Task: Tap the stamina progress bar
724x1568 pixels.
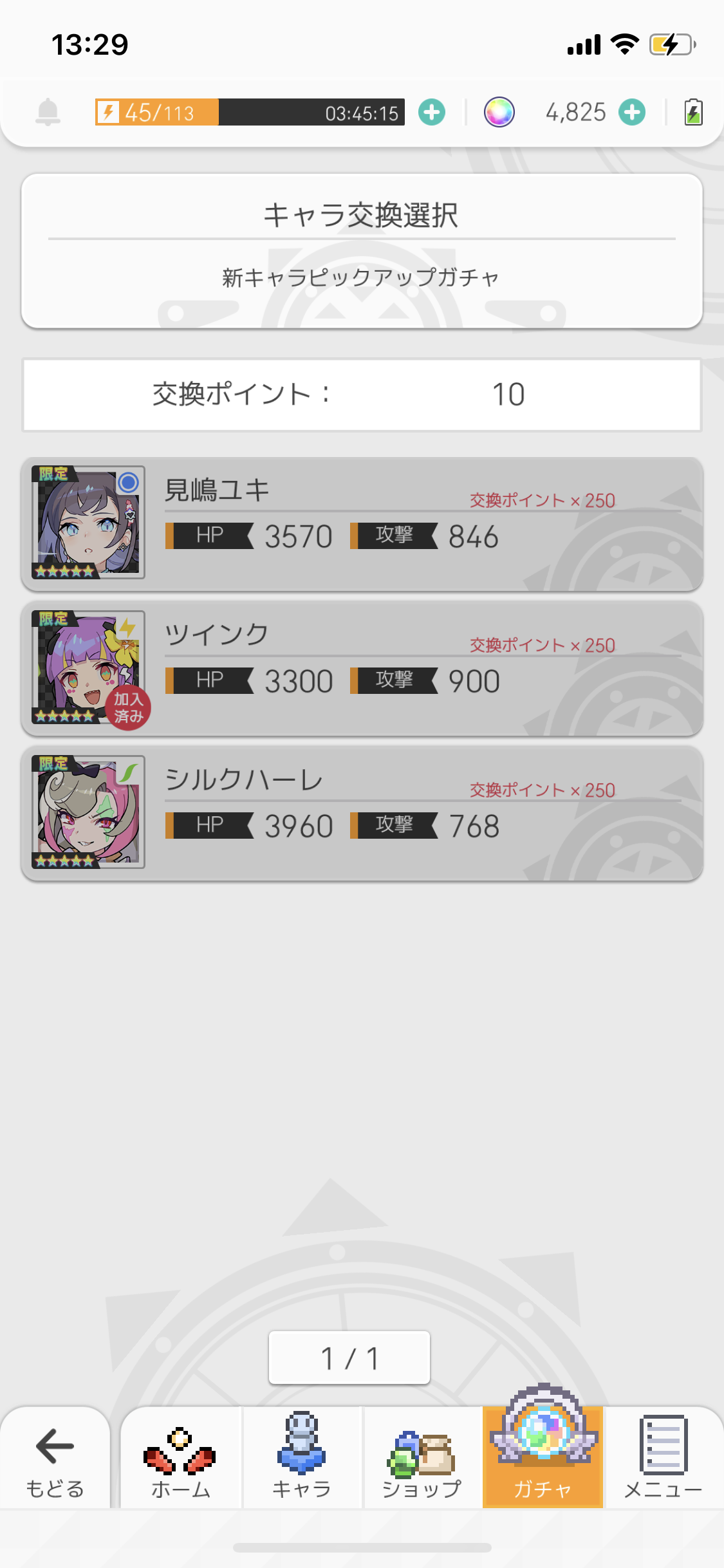Action: [250, 112]
